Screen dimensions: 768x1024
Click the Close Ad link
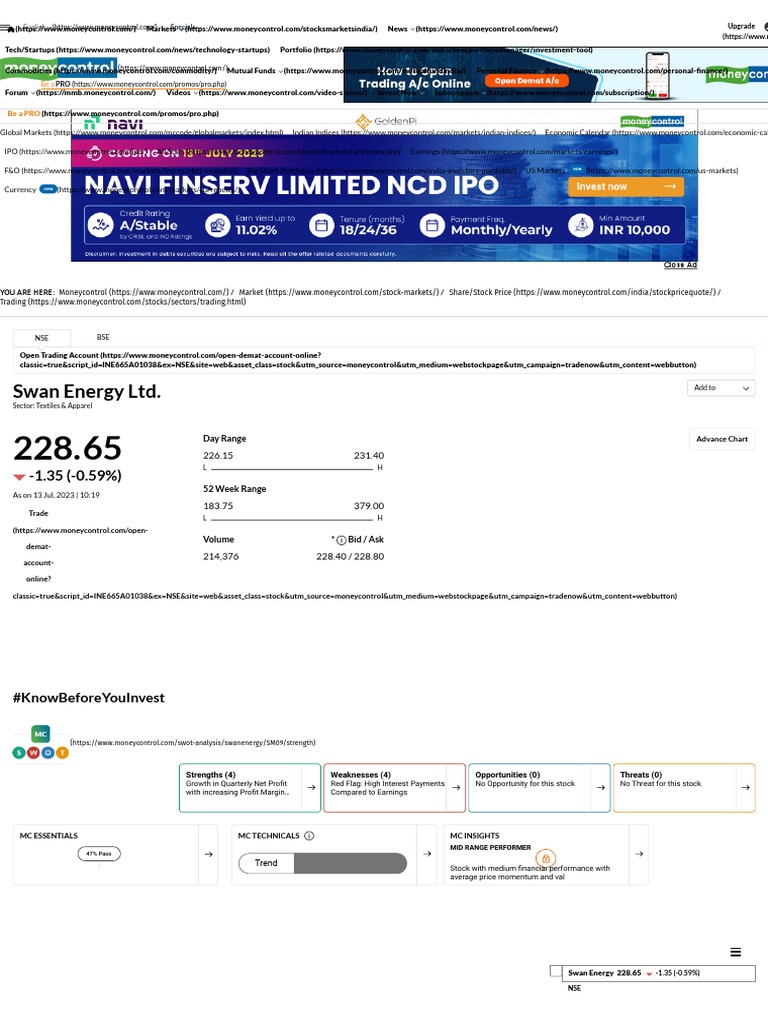pos(680,265)
